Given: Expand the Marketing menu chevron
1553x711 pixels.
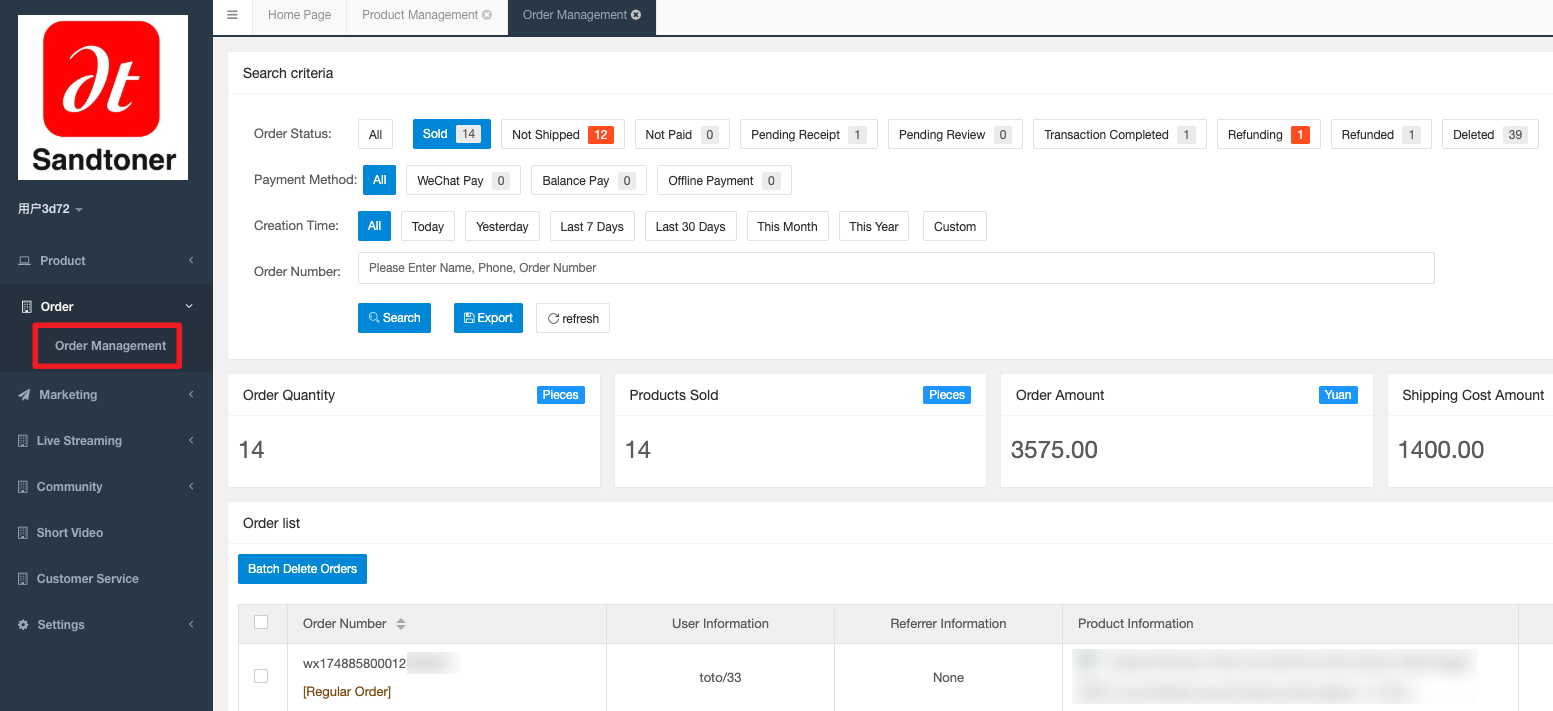Looking at the screenshot, I should coord(190,395).
